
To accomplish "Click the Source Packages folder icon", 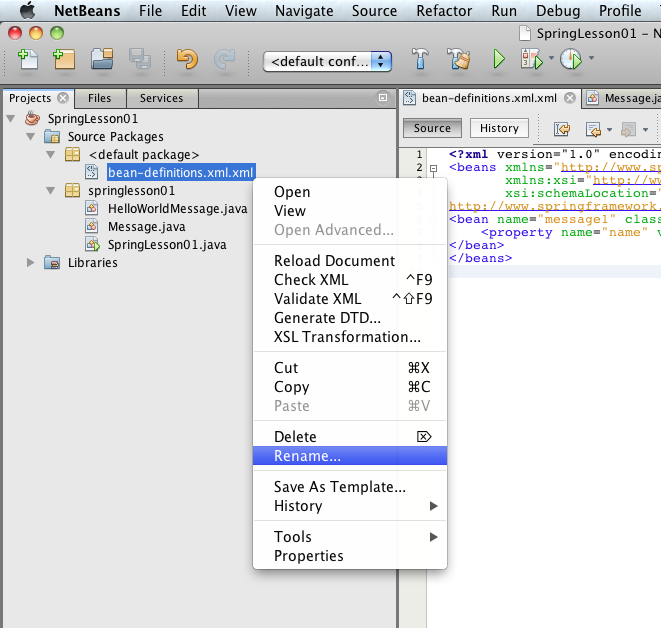I will coord(52,137).
